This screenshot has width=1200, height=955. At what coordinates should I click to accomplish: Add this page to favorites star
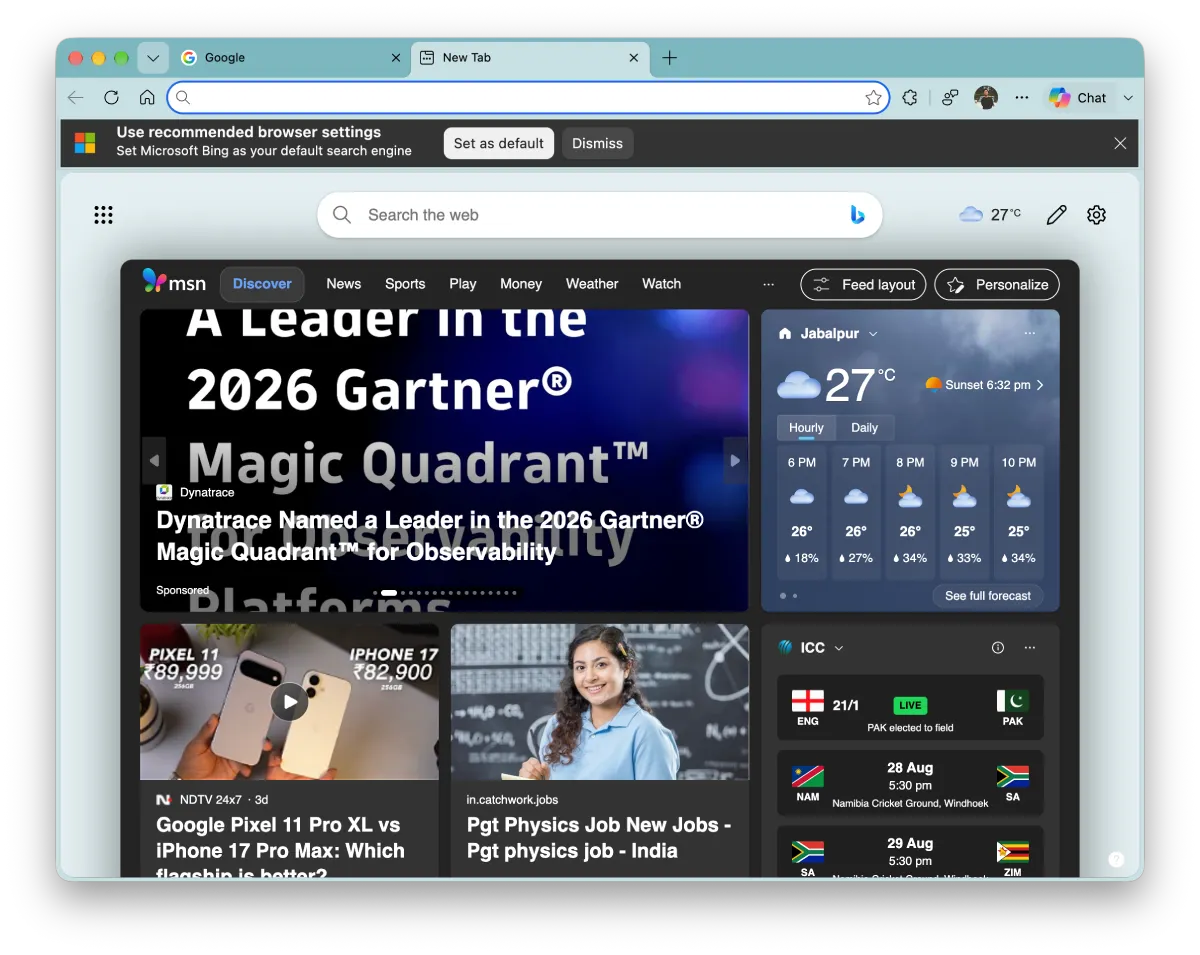(x=873, y=98)
